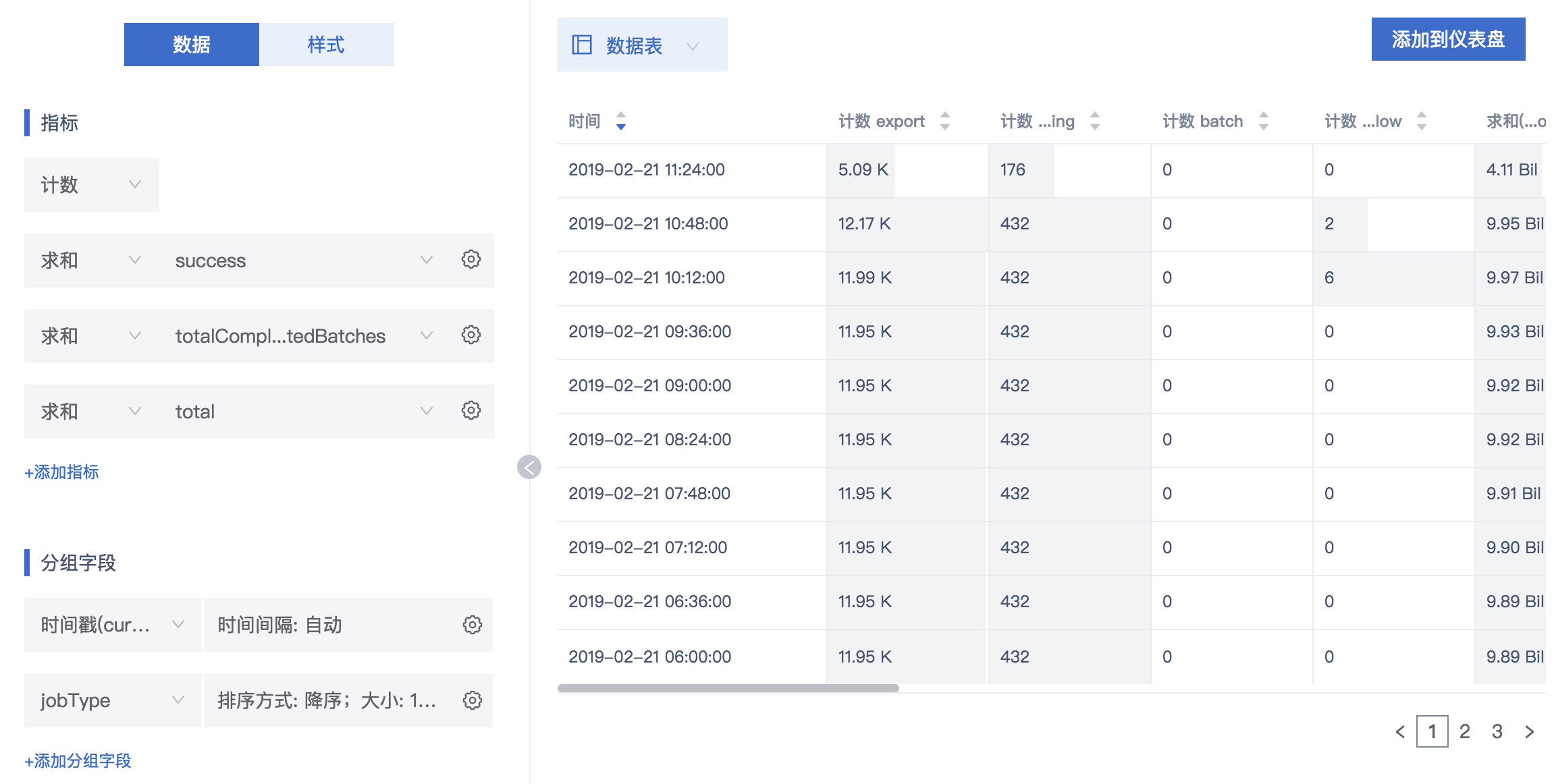Go to page 2
Viewport: 1554px width, 784px height.
coord(1465,731)
